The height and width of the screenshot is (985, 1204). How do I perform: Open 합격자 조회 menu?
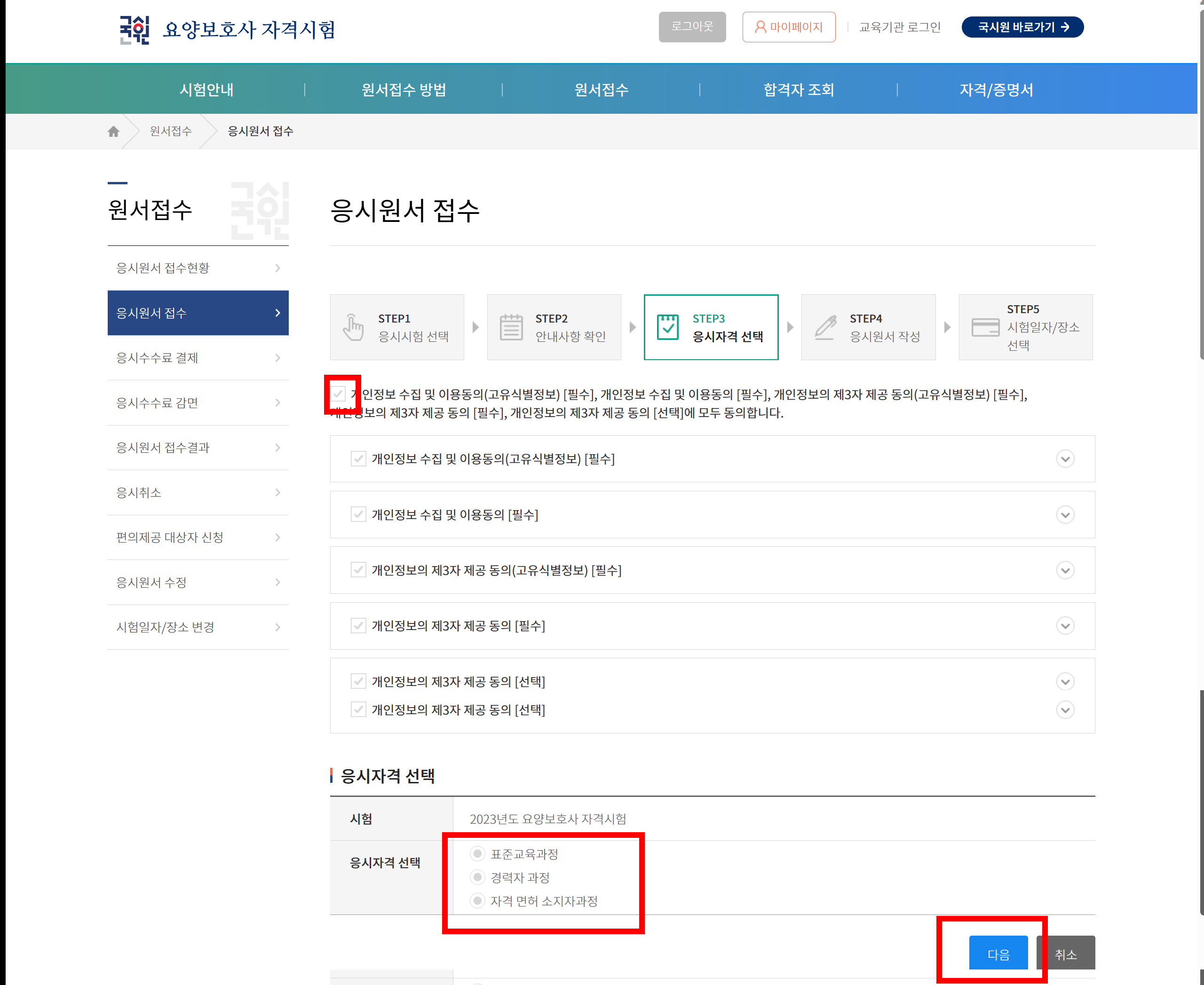(798, 90)
